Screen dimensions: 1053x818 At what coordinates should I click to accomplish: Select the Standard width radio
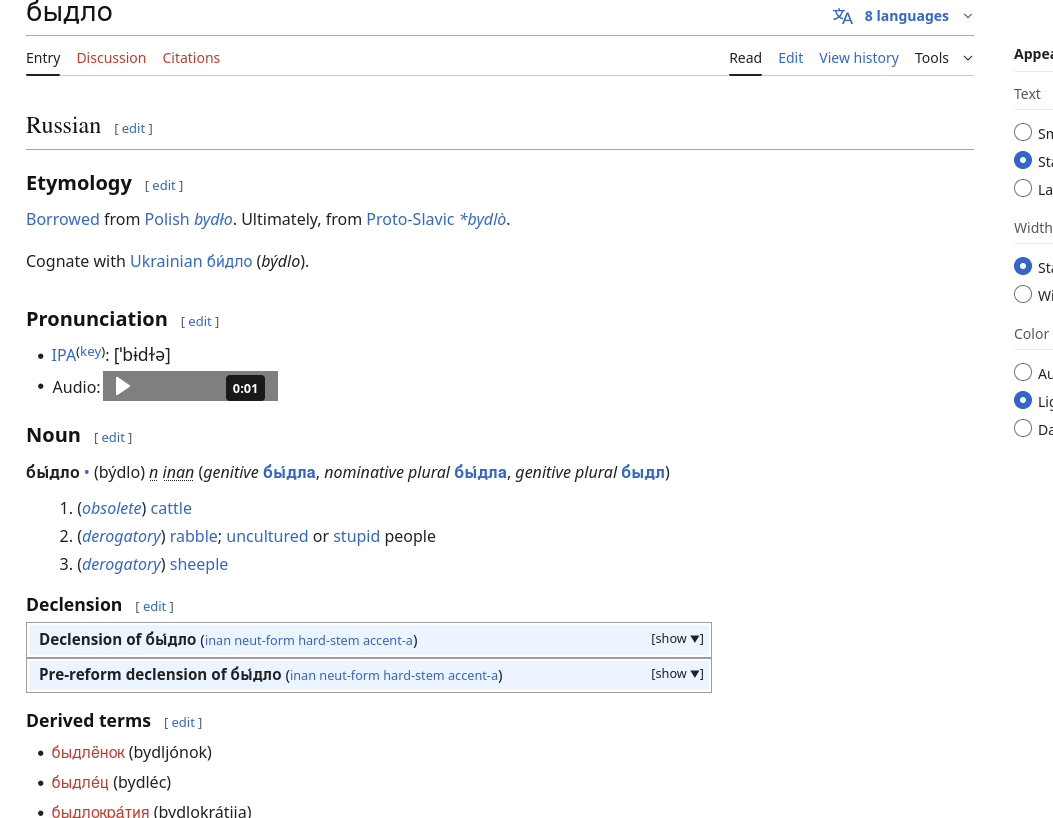click(1023, 267)
